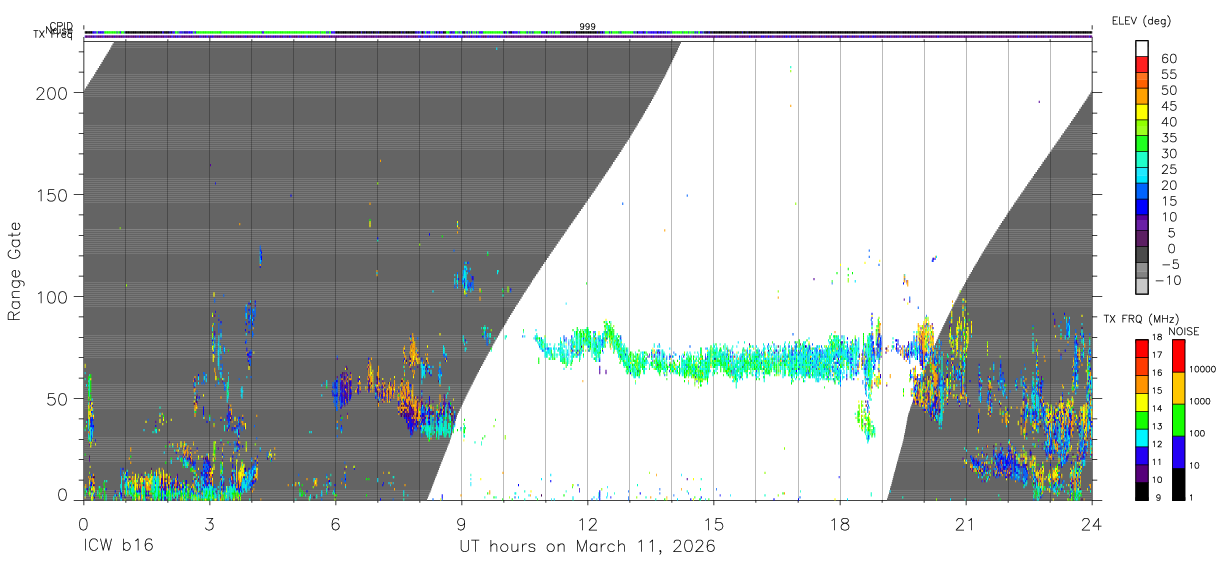Image resolution: width=1228 pixels, height=567 pixels.
Task: Click the white top cell of ELEV colorbar
Action: (x=1142, y=49)
